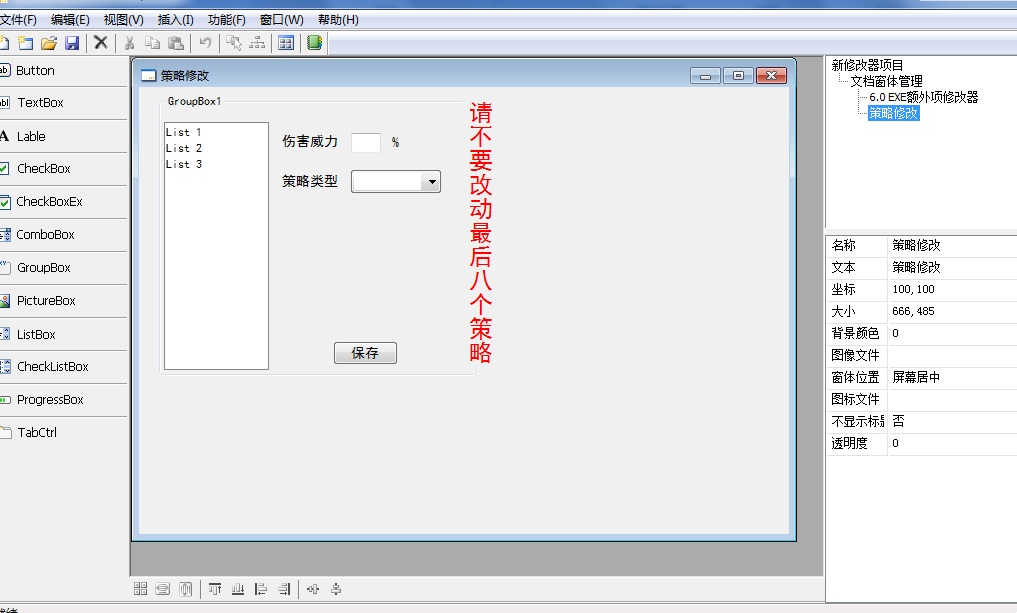
Task: Paste using the clipboard toolbar icon
Action: coord(176,43)
